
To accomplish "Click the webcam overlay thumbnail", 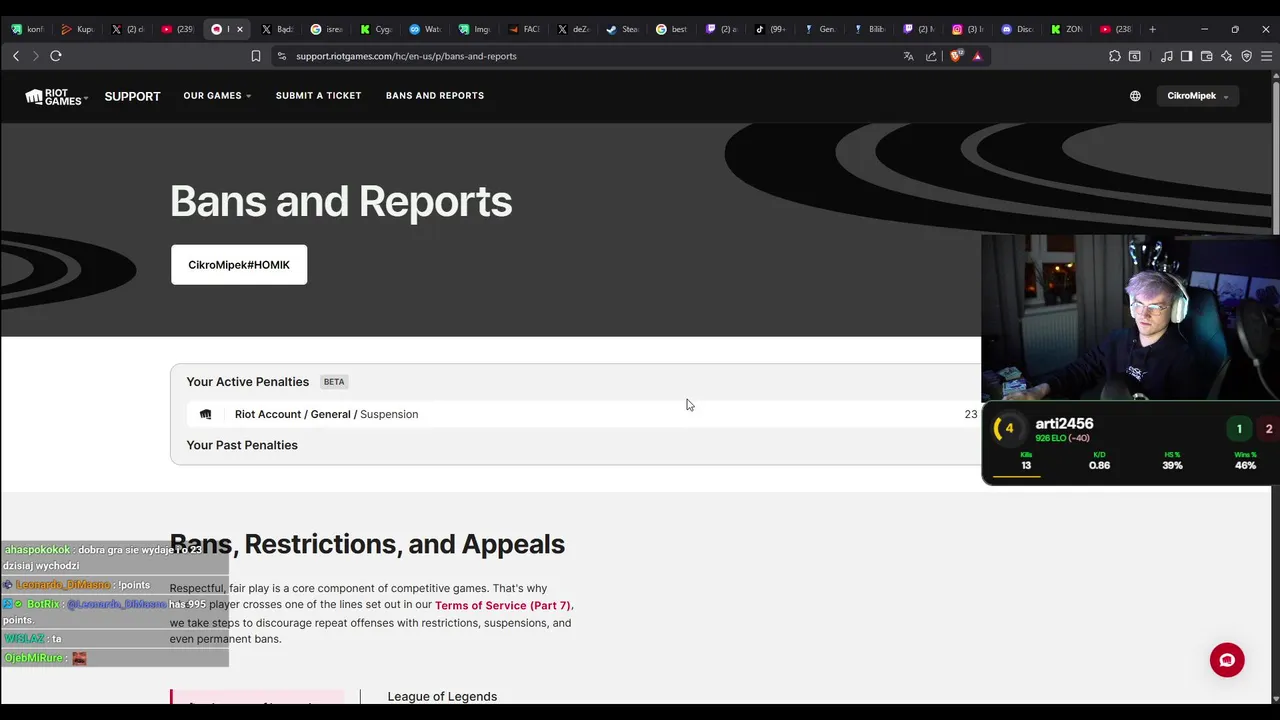I will pyautogui.click(x=1130, y=318).
